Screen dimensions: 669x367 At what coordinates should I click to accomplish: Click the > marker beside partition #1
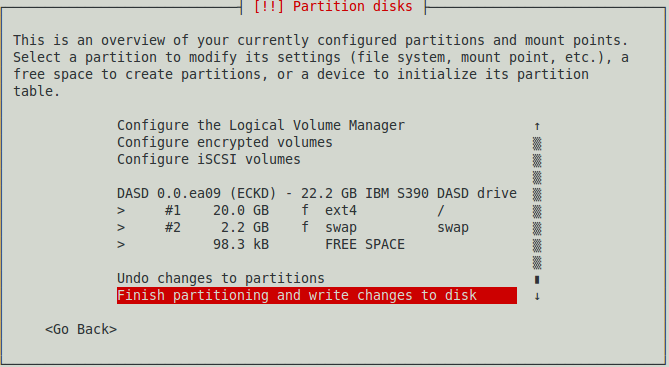(121, 211)
